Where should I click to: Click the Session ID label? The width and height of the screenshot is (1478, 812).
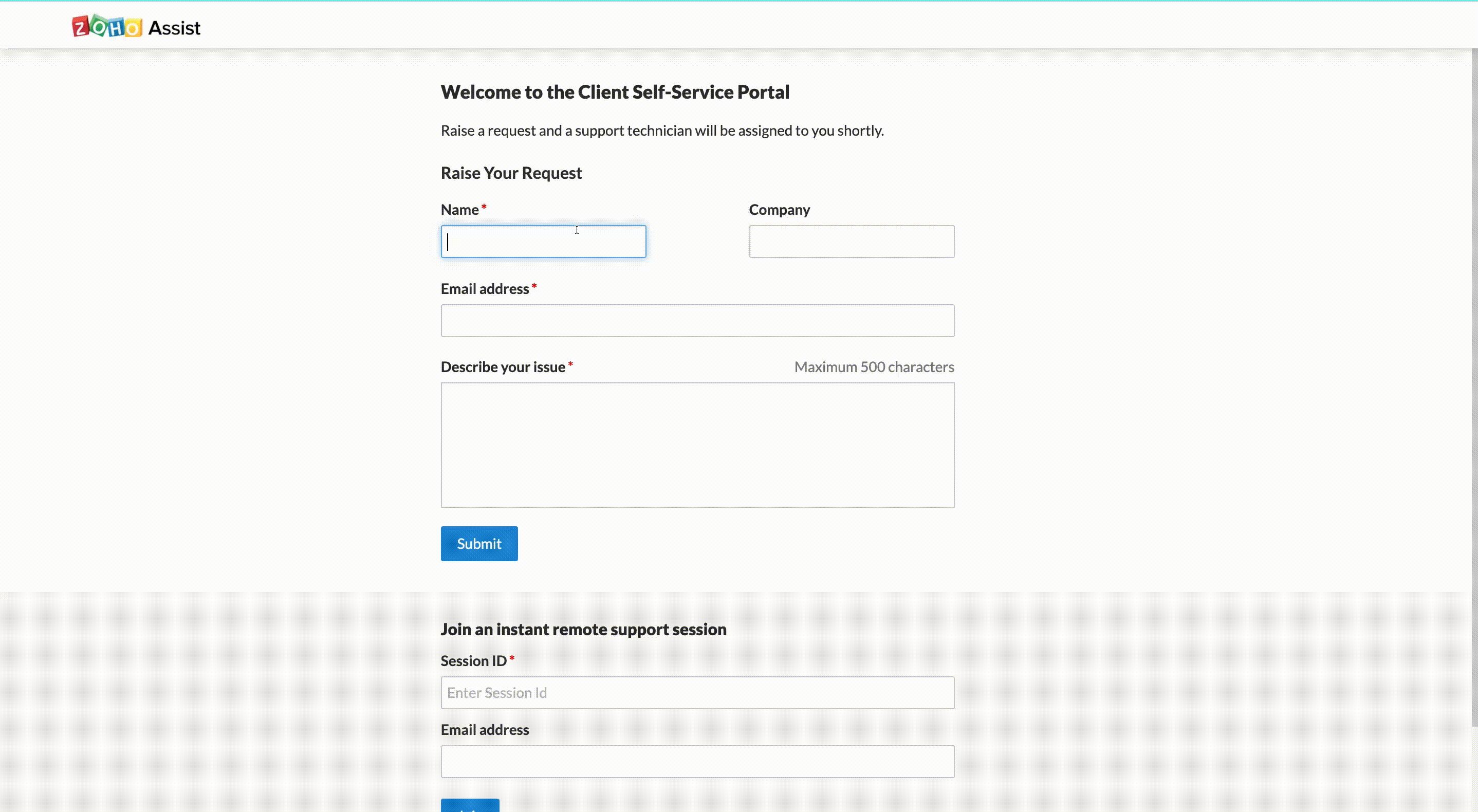(x=473, y=661)
